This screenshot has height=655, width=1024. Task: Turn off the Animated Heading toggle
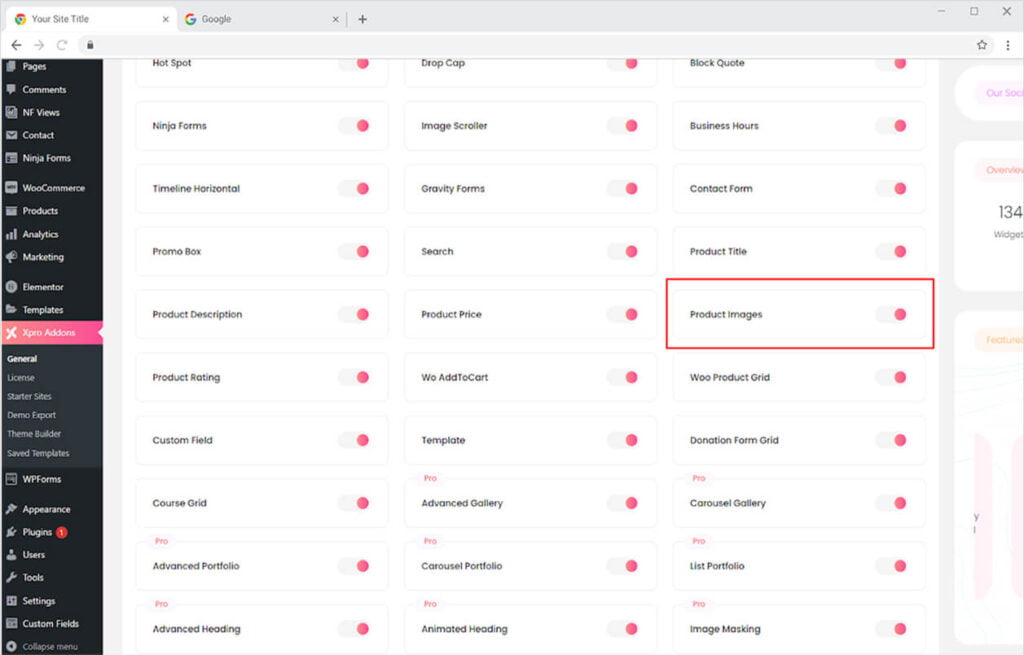click(622, 629)
